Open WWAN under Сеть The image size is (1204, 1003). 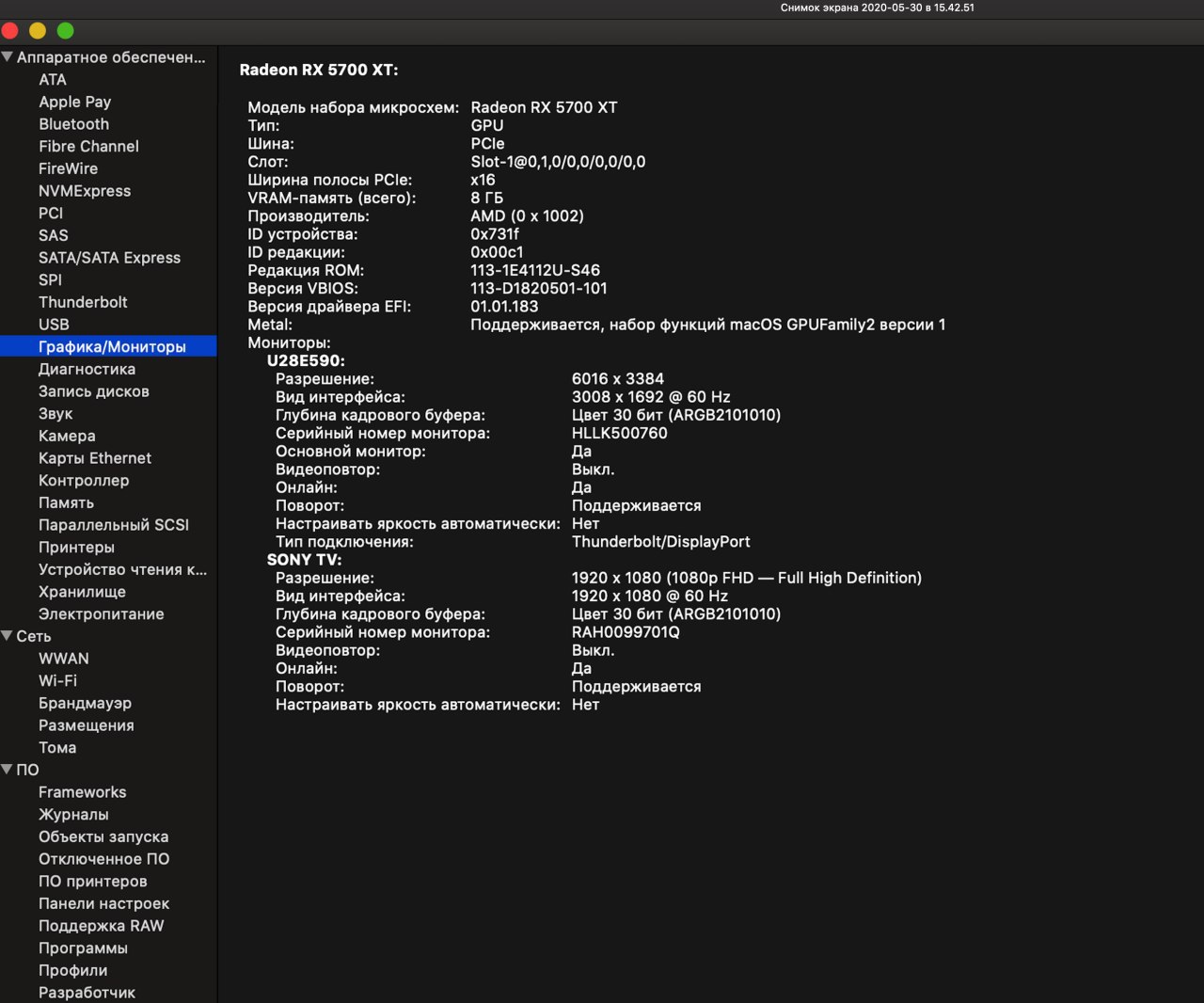[x=64, y=659]
